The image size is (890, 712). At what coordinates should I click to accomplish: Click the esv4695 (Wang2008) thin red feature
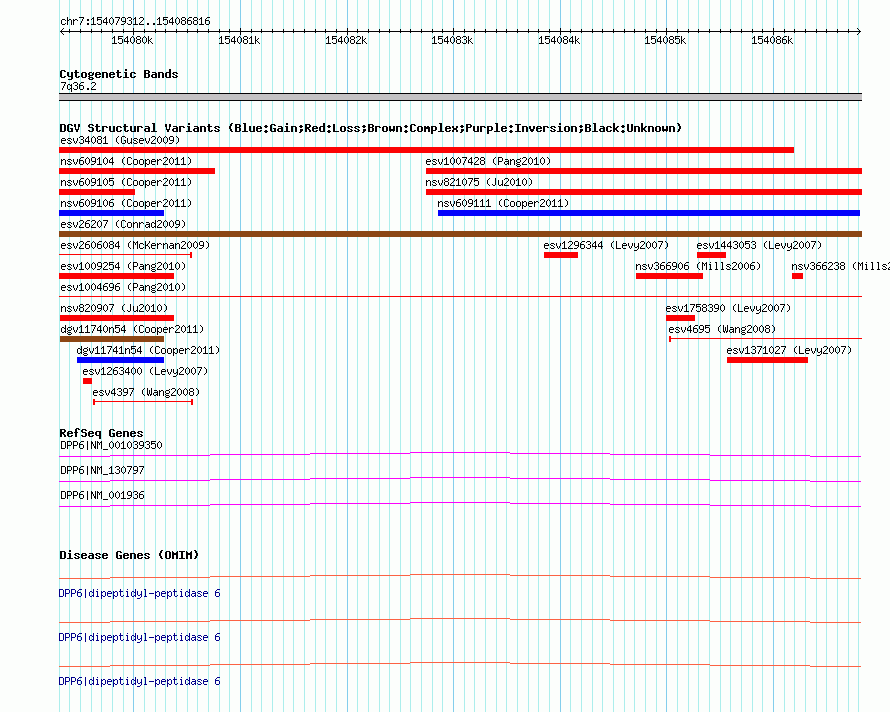pyautogui.click(x=765, y=339)
